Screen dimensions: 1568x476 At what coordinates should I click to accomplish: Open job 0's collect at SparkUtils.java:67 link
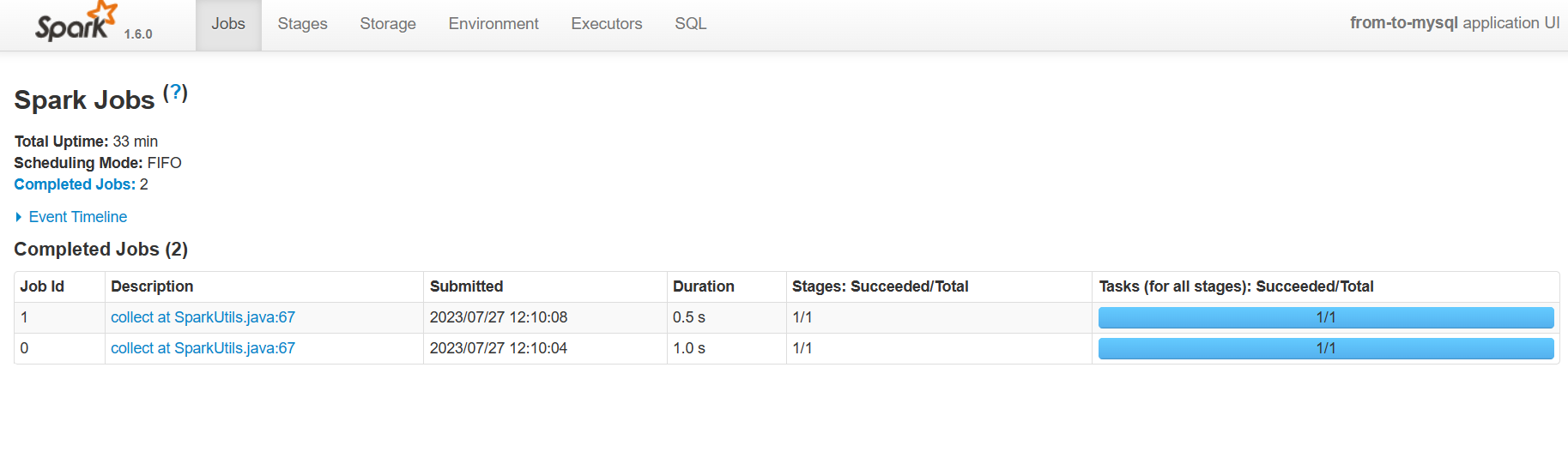point(203,348)
